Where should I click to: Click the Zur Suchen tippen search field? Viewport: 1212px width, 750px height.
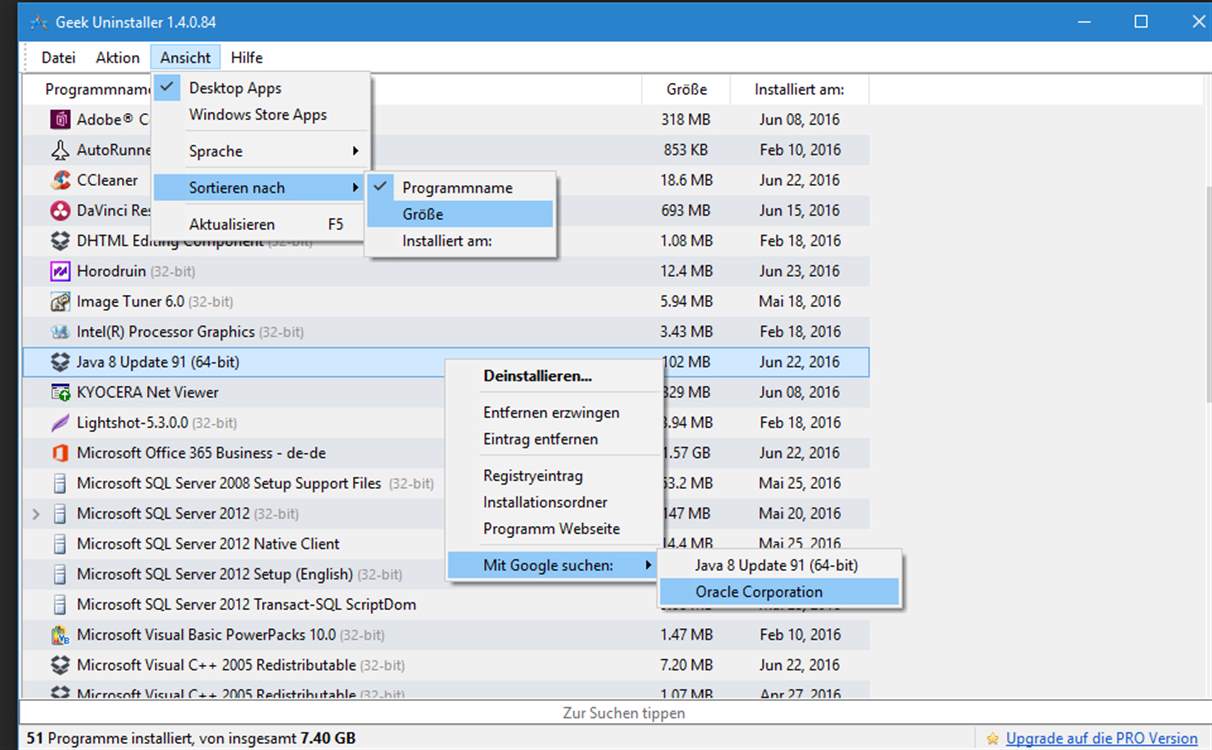pyautogui.click(x=616, y=713)
